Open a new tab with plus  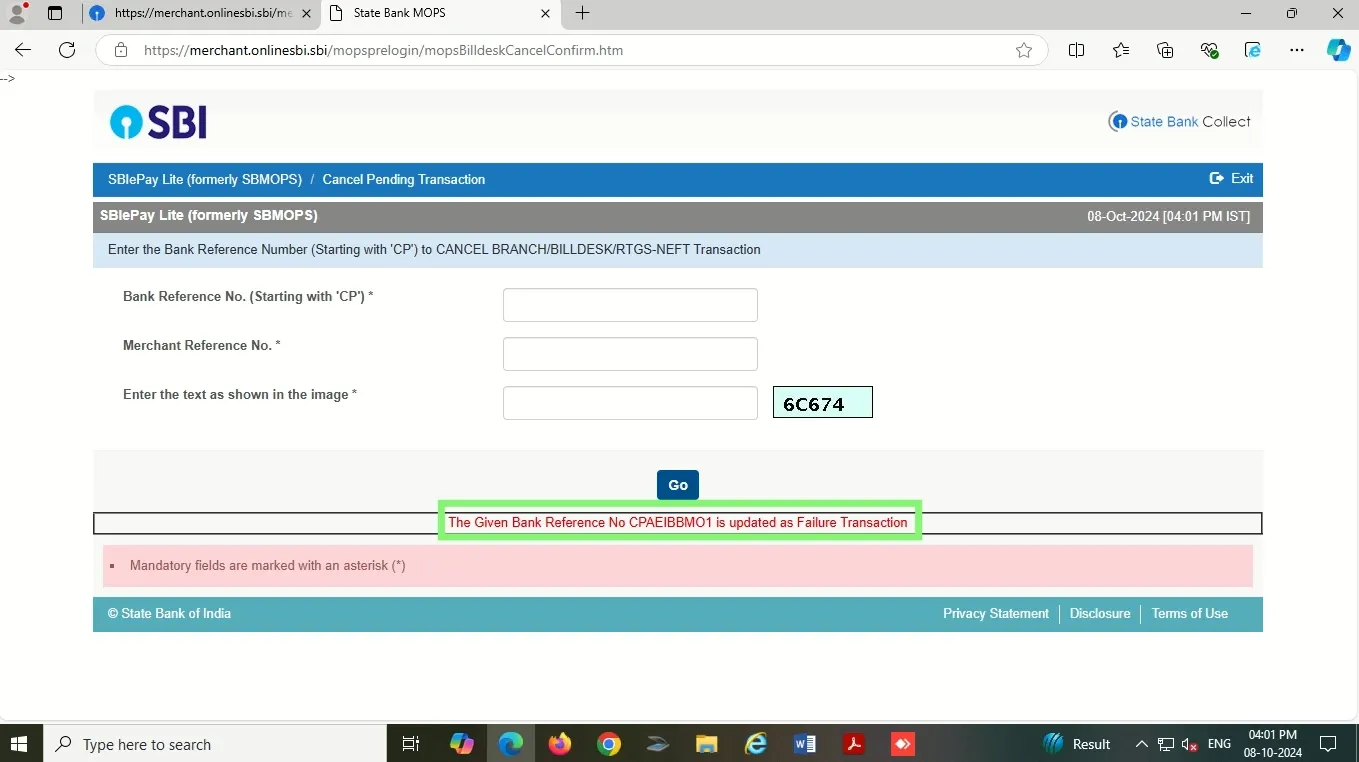click(583, 13)
